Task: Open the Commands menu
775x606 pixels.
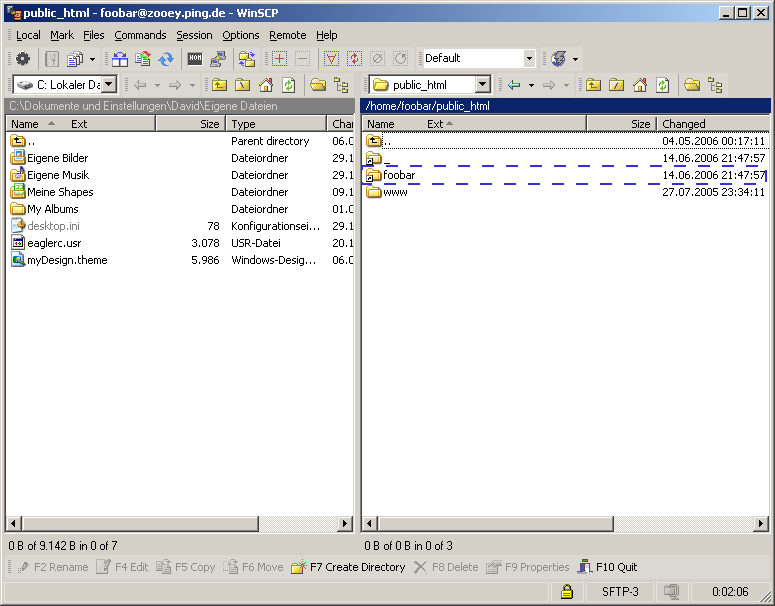Action: (140, 35)
